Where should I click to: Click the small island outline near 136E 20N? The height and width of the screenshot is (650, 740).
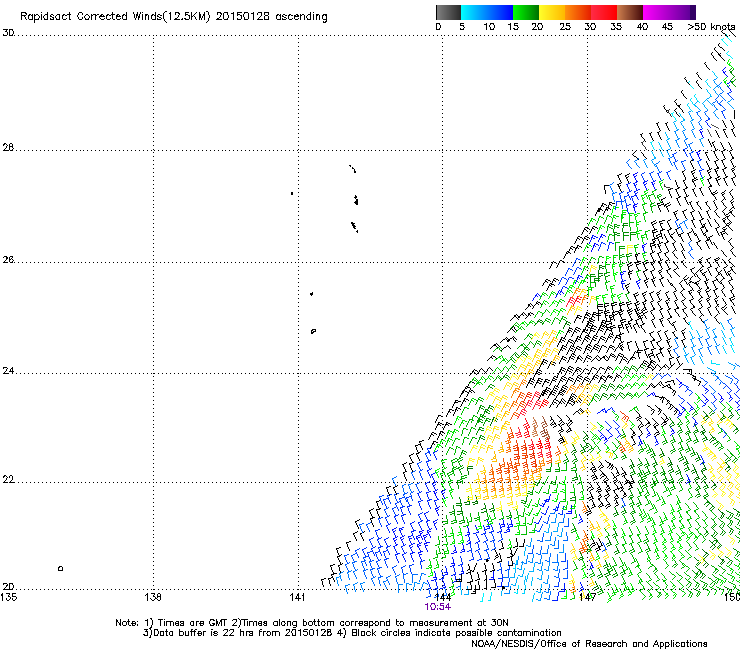tap(60, 568)
